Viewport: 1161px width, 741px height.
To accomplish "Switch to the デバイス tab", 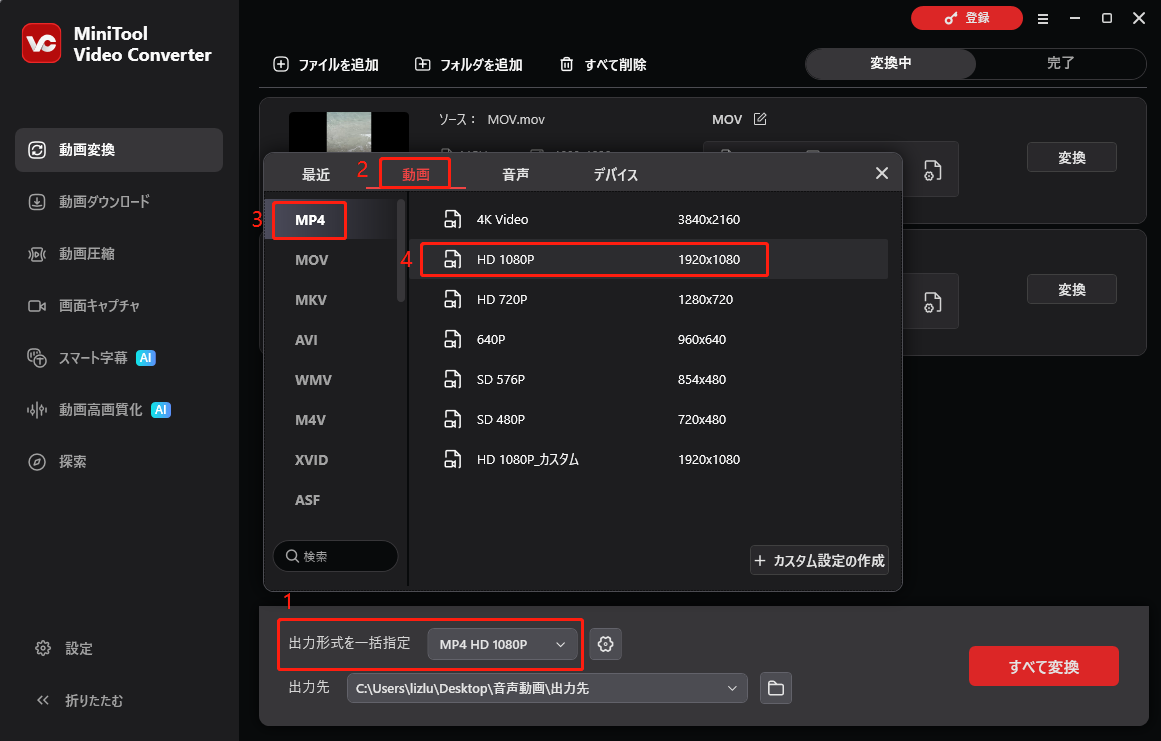I will [615, 175].
